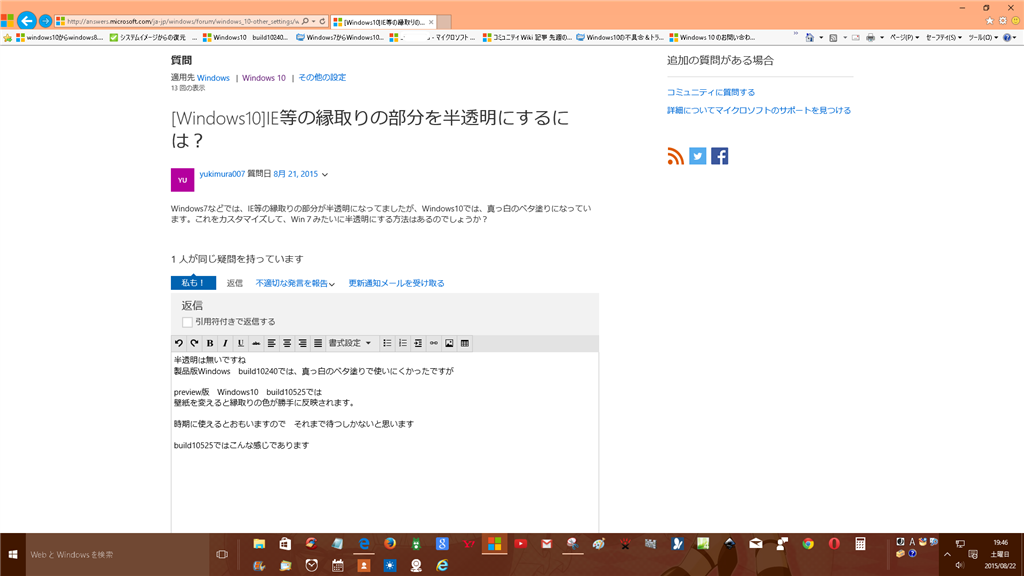Center align text in reply editor
The width and height of the screenshot is (1024, 576).
tap(287, 344)
